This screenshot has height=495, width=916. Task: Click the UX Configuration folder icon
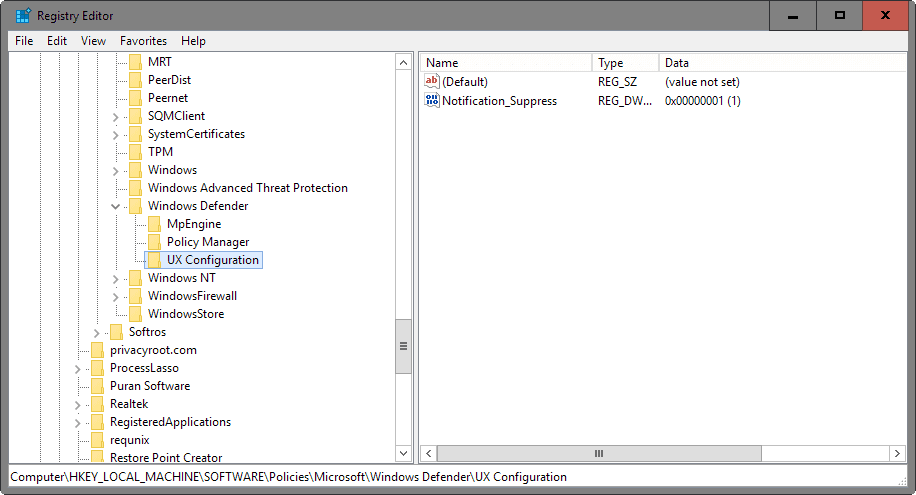pyautogui.click(x=154, y=260)
